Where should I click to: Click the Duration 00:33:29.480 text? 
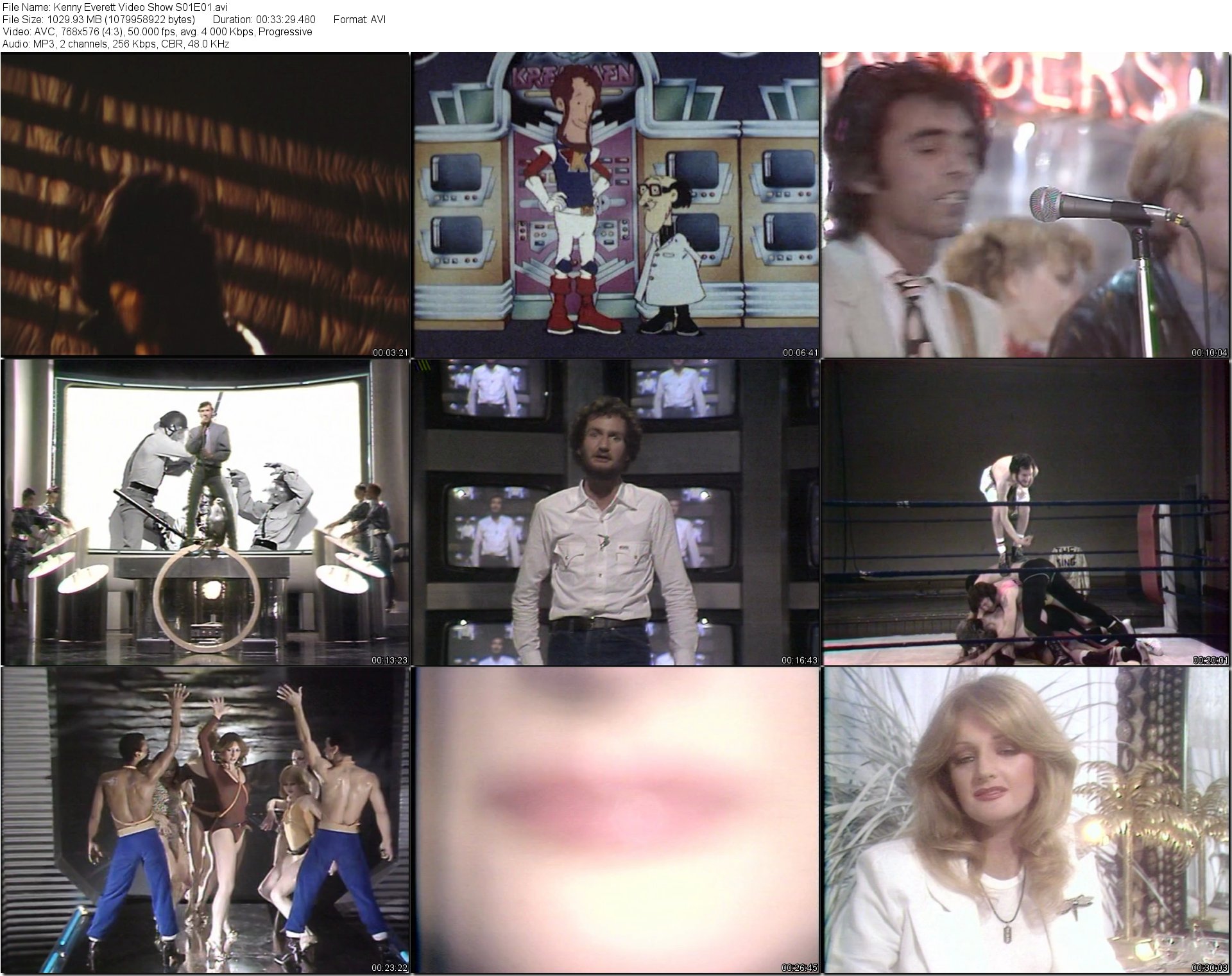[x=264, y=19]
